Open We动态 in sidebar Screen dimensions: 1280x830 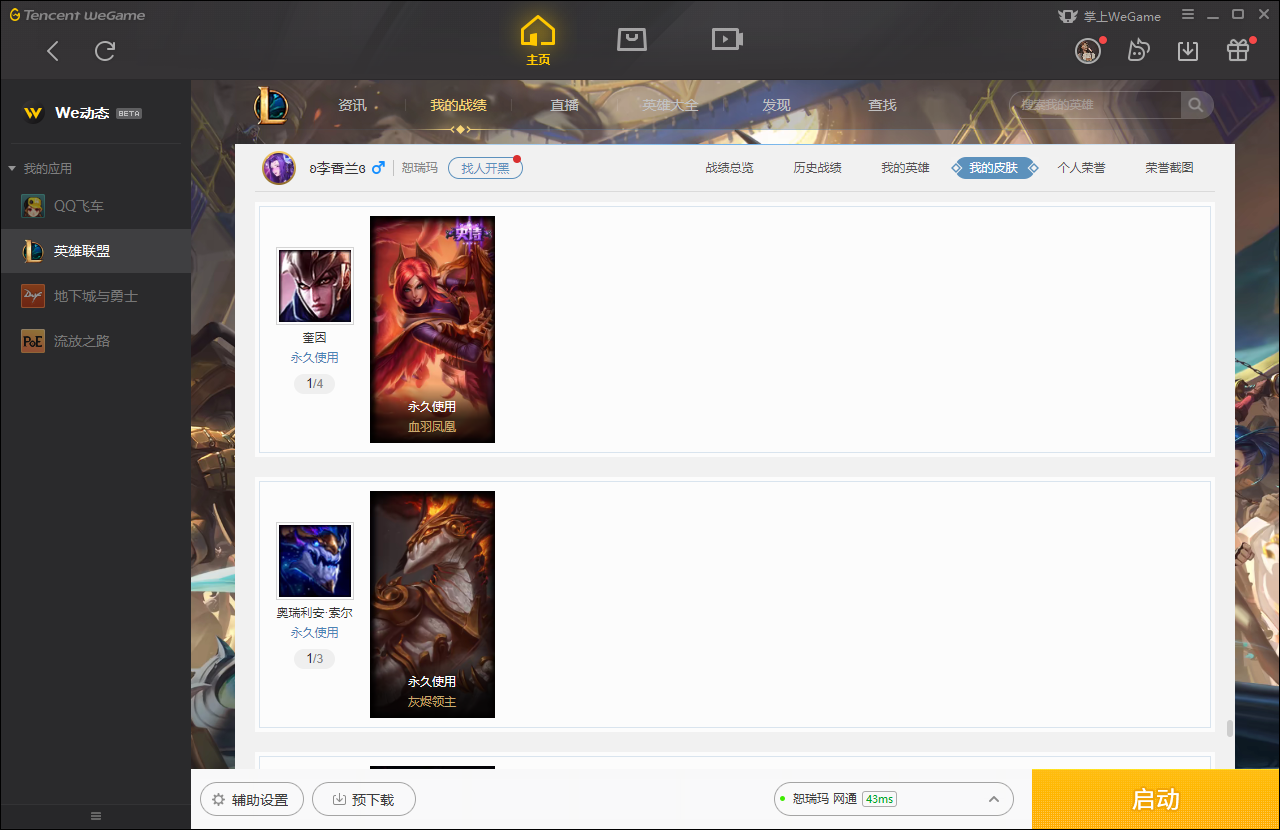tap(82, 113)
